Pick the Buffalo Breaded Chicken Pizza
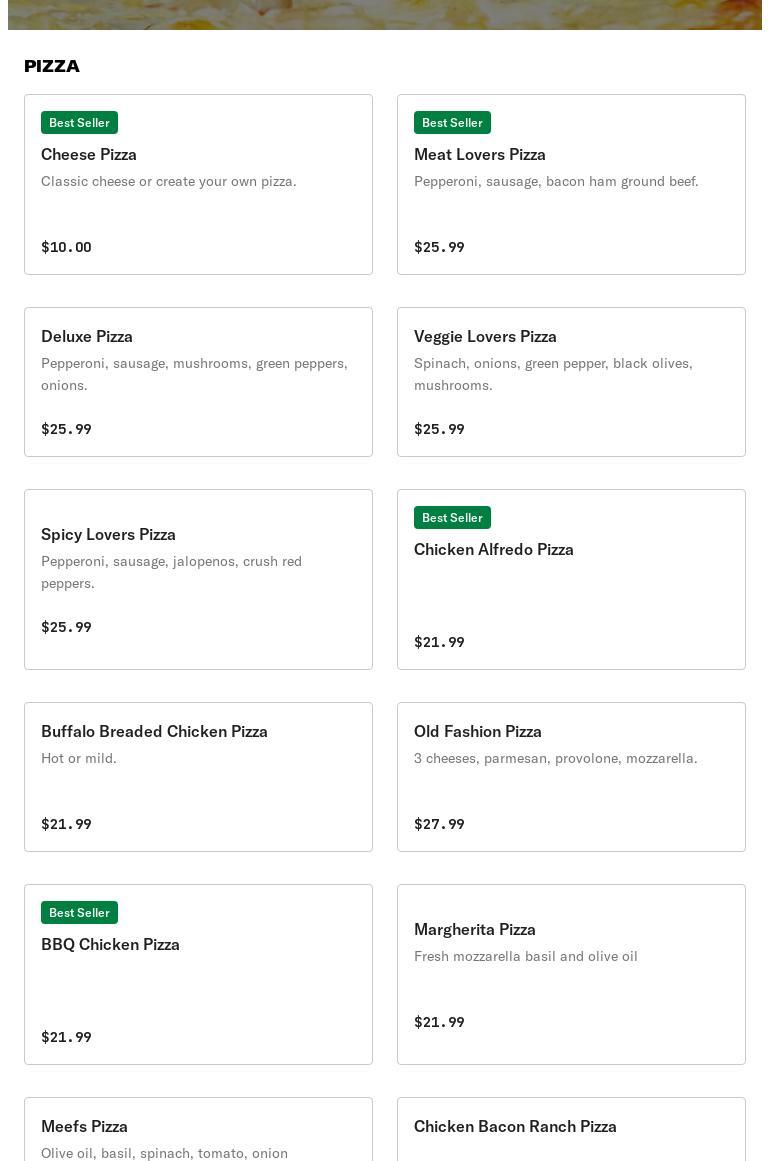Viewport: 770px width, 1161px height. click(198, 777)
